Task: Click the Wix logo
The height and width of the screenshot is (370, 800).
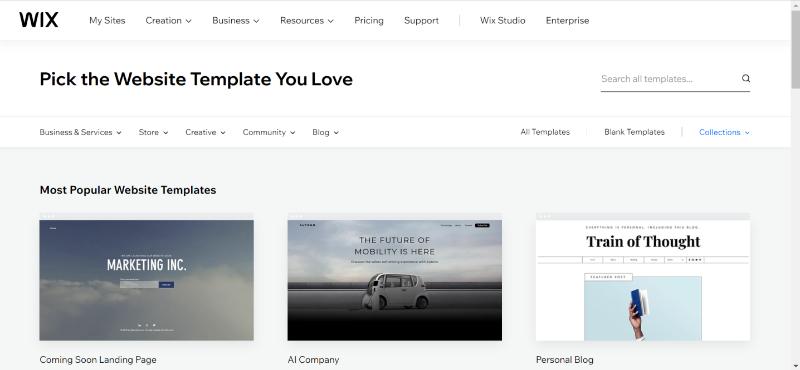Action: 39,20
